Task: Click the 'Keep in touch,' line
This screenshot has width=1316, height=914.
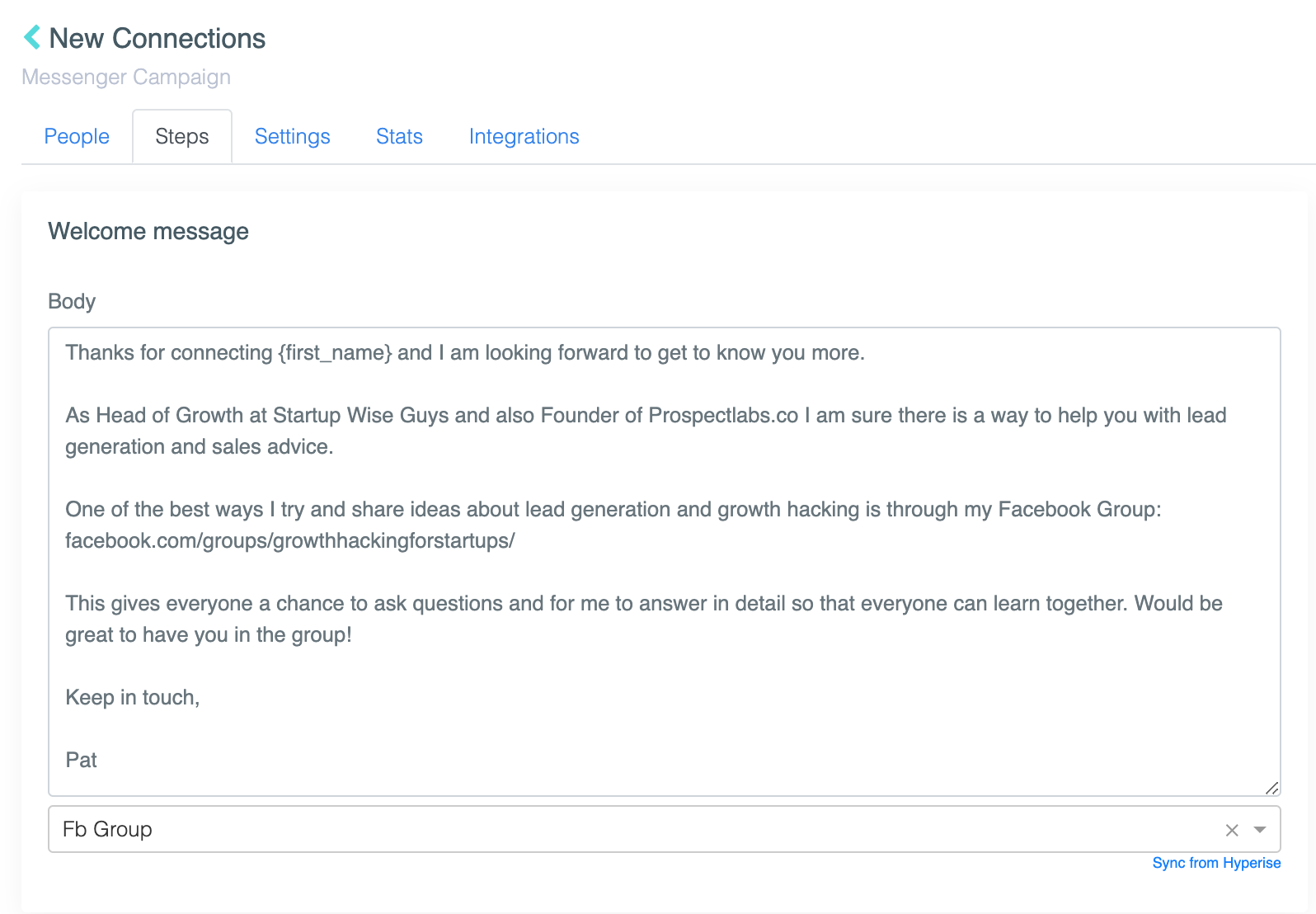Action: click(133, 698)
